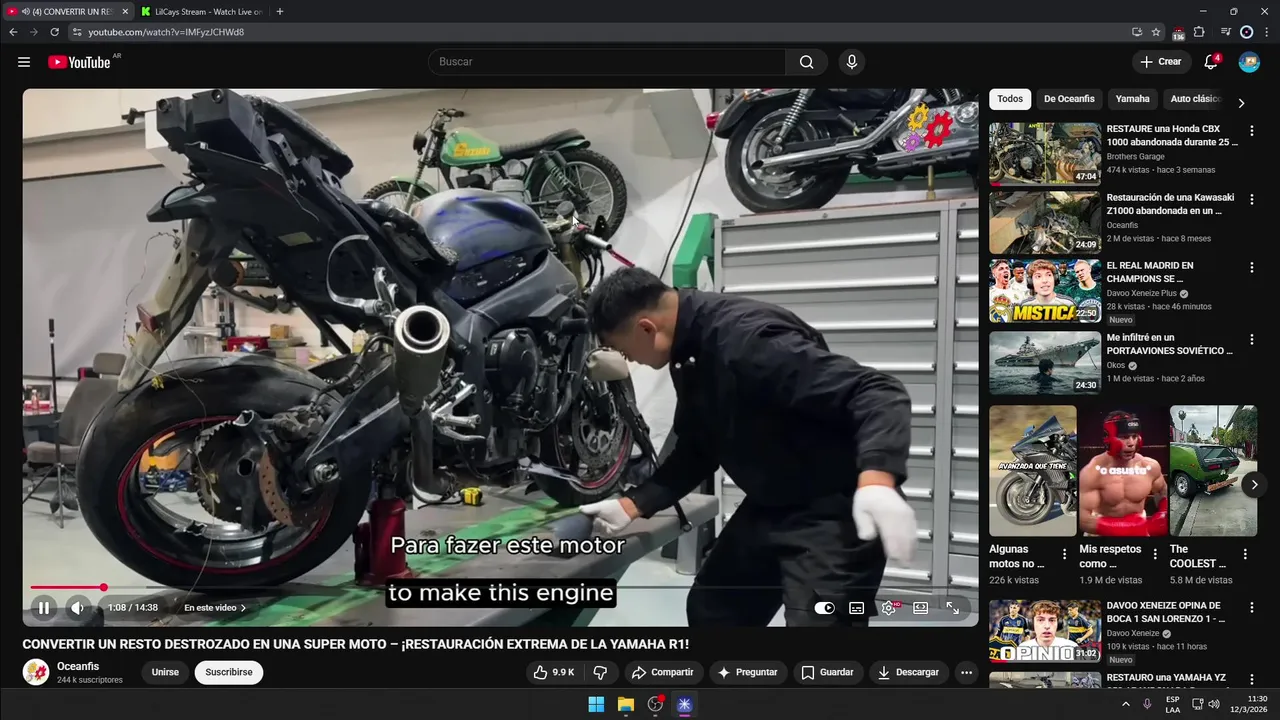This screenshot has width=1280, height=720.
Task: Open the Crear upload menu
Action: pyautogui.click(x=1161, y=62)
